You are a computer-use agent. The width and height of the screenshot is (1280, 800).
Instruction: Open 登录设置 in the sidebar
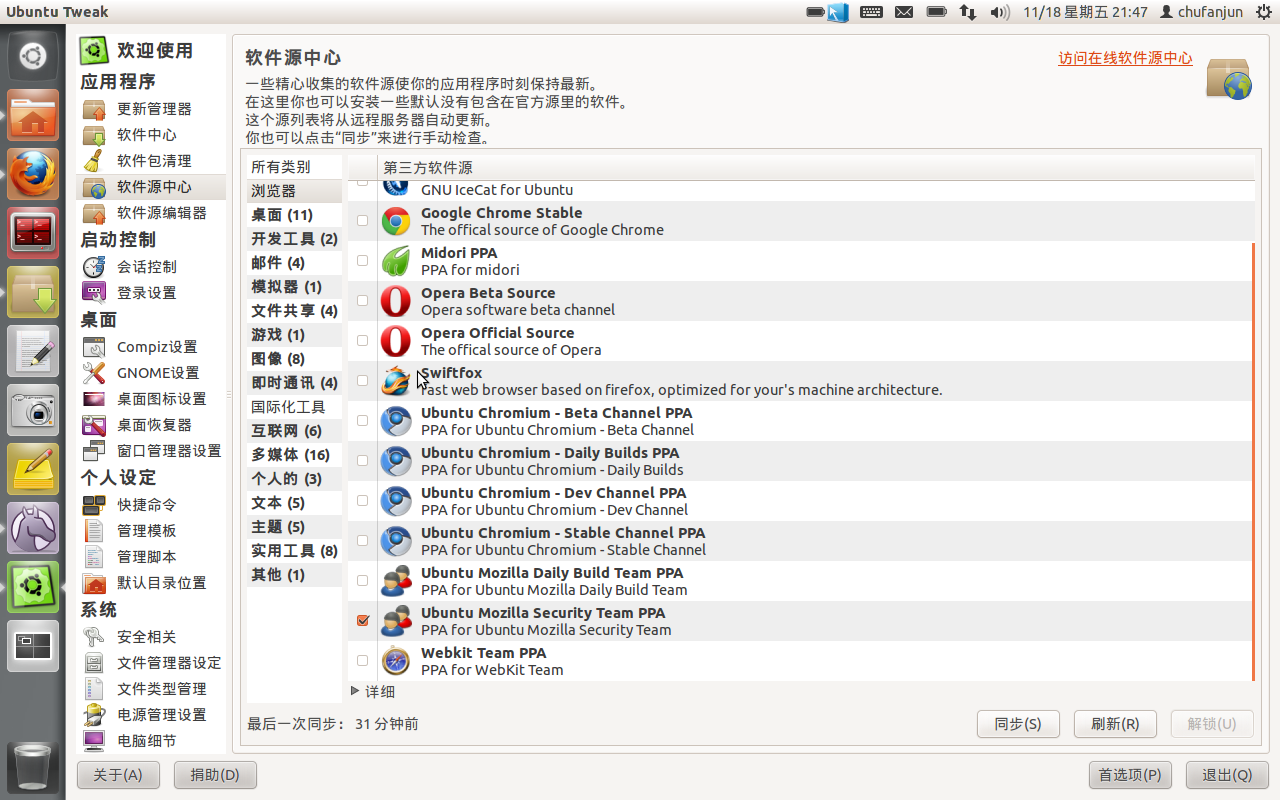click(152, 293)
